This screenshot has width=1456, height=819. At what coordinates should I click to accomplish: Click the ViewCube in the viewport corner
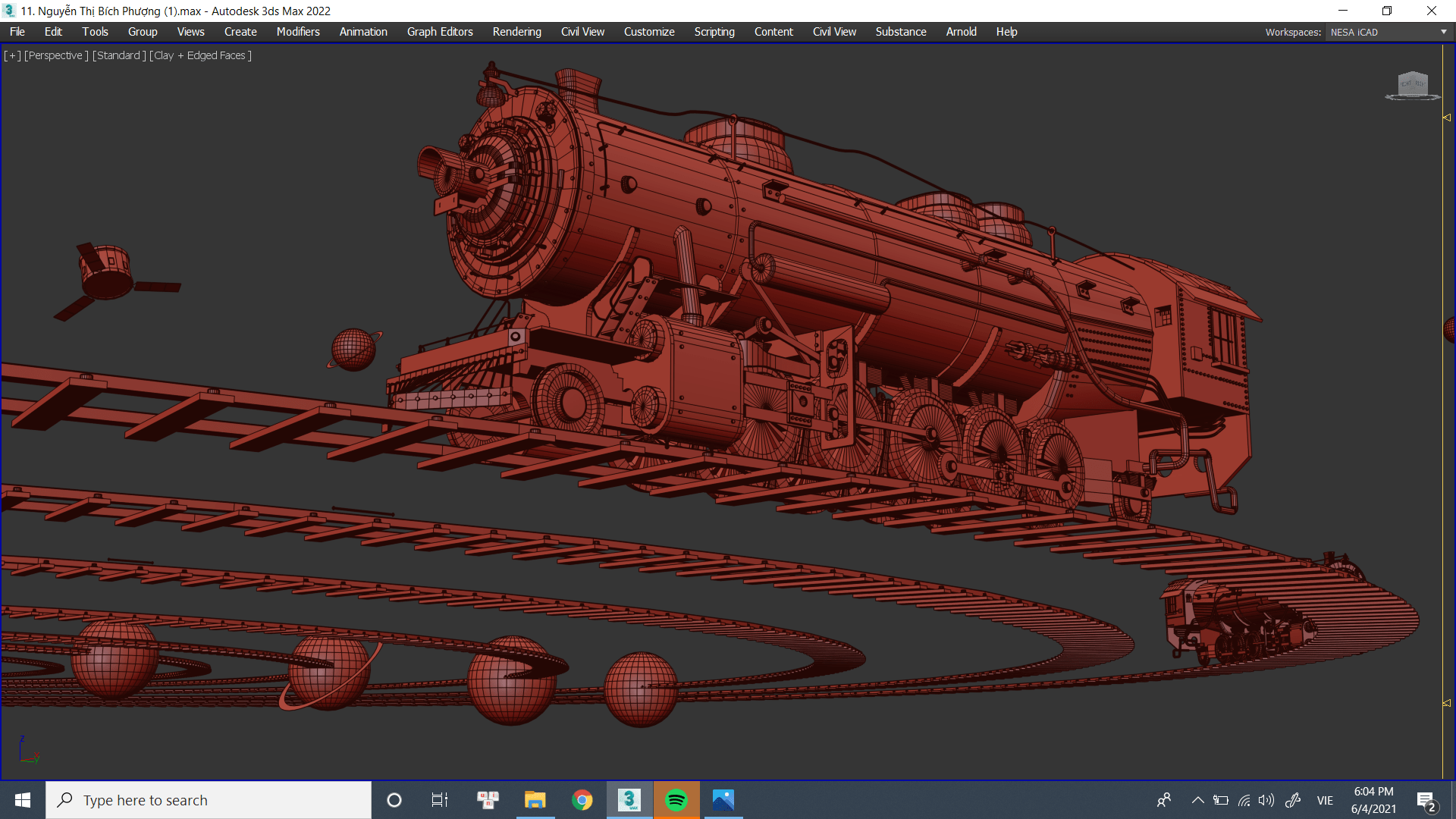click(1412, 85)
